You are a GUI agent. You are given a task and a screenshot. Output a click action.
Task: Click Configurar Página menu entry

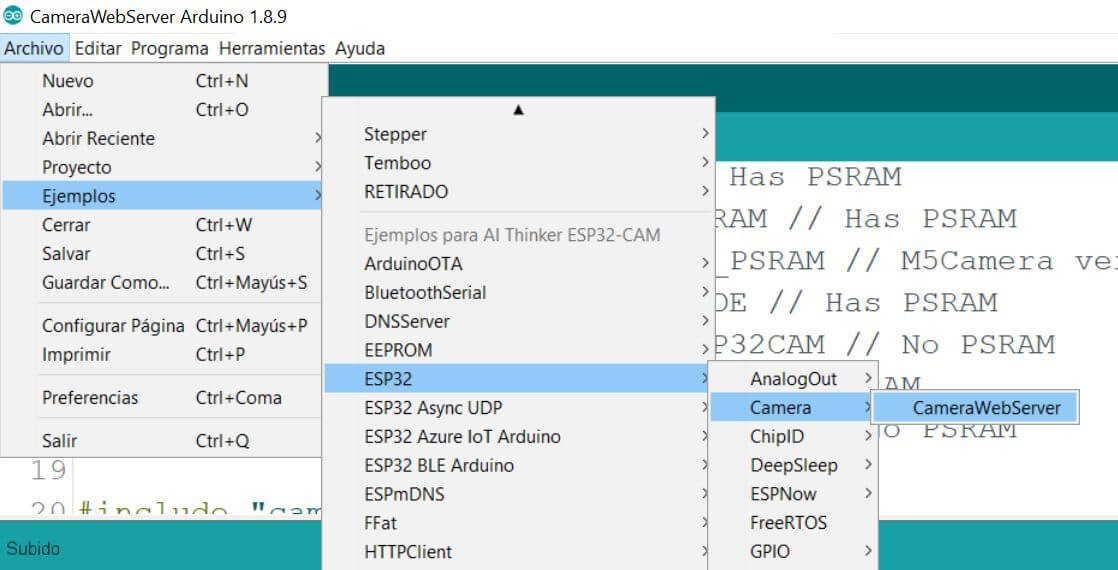coord(113,326)
